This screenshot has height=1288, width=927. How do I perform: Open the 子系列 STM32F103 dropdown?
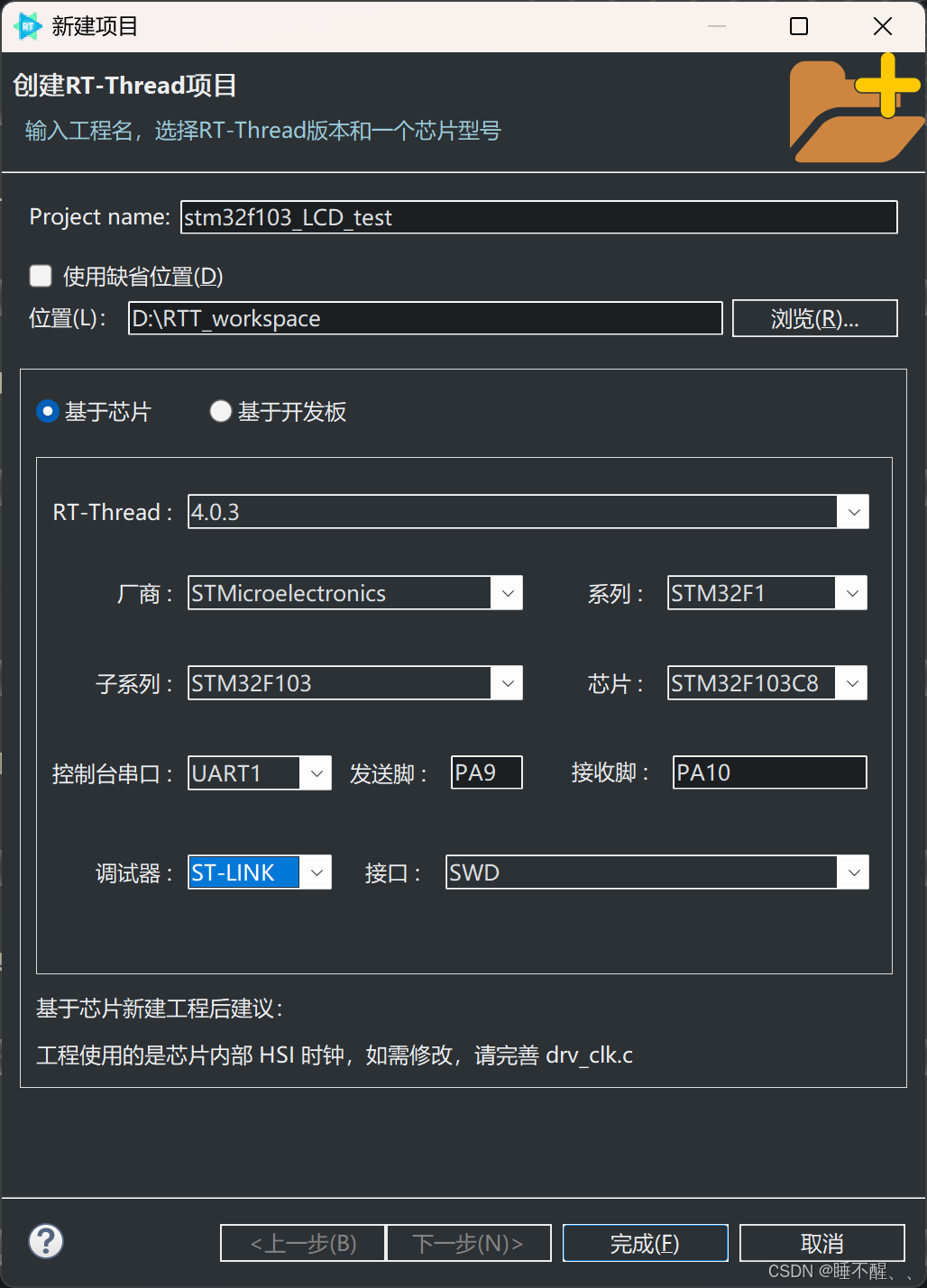click(x=508, y=683)
